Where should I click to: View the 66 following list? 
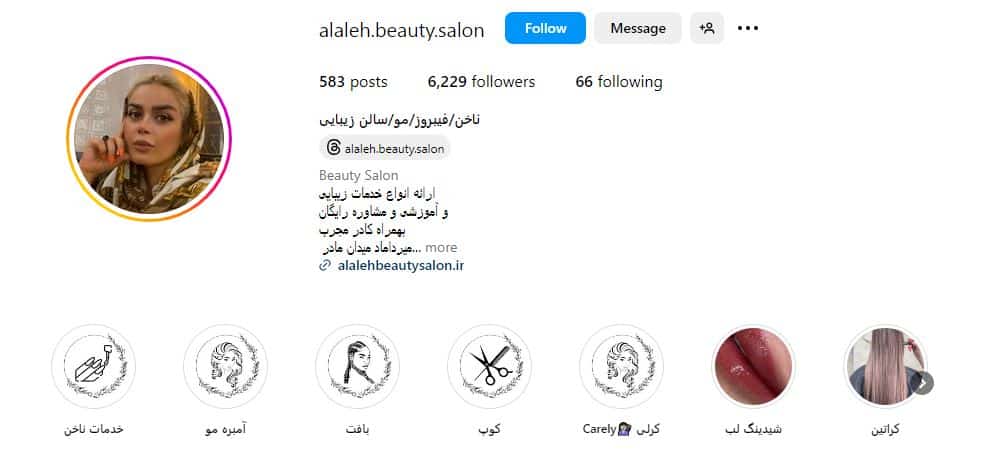coord(618,82)
